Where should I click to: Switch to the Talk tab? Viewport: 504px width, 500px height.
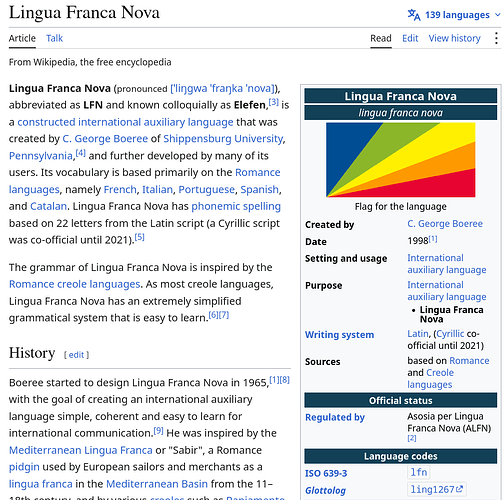(x=54, y=38)
